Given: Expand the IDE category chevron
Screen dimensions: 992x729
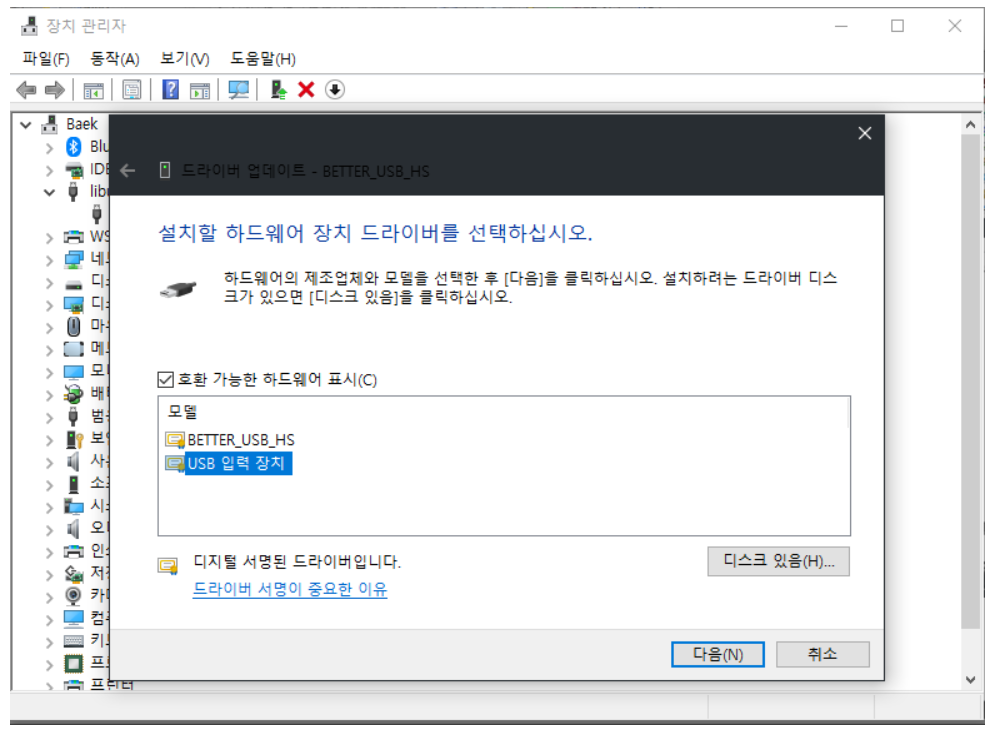Looking at the screenshot, I should [49, 171].
